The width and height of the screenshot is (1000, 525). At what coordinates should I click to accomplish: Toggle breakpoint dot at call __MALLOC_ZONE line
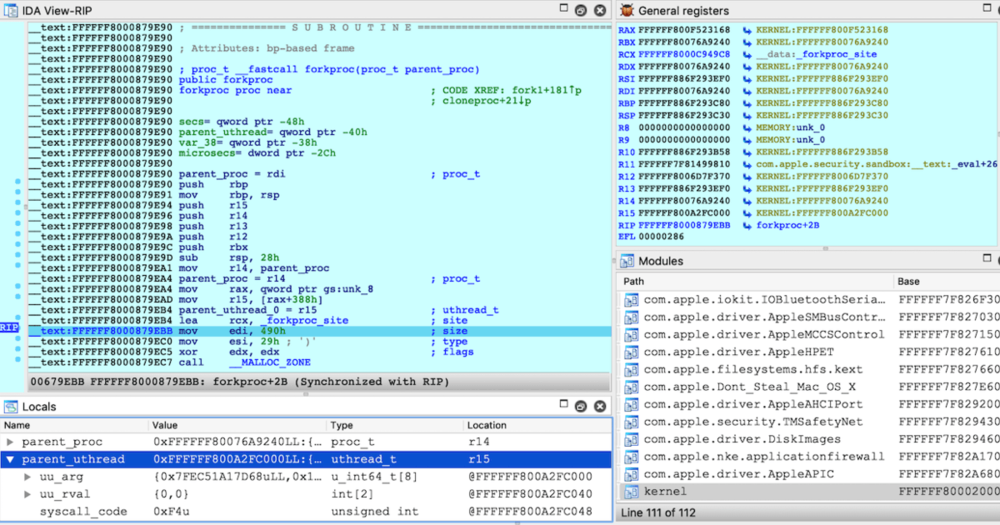pyautogui.click(x=18, y=361)
